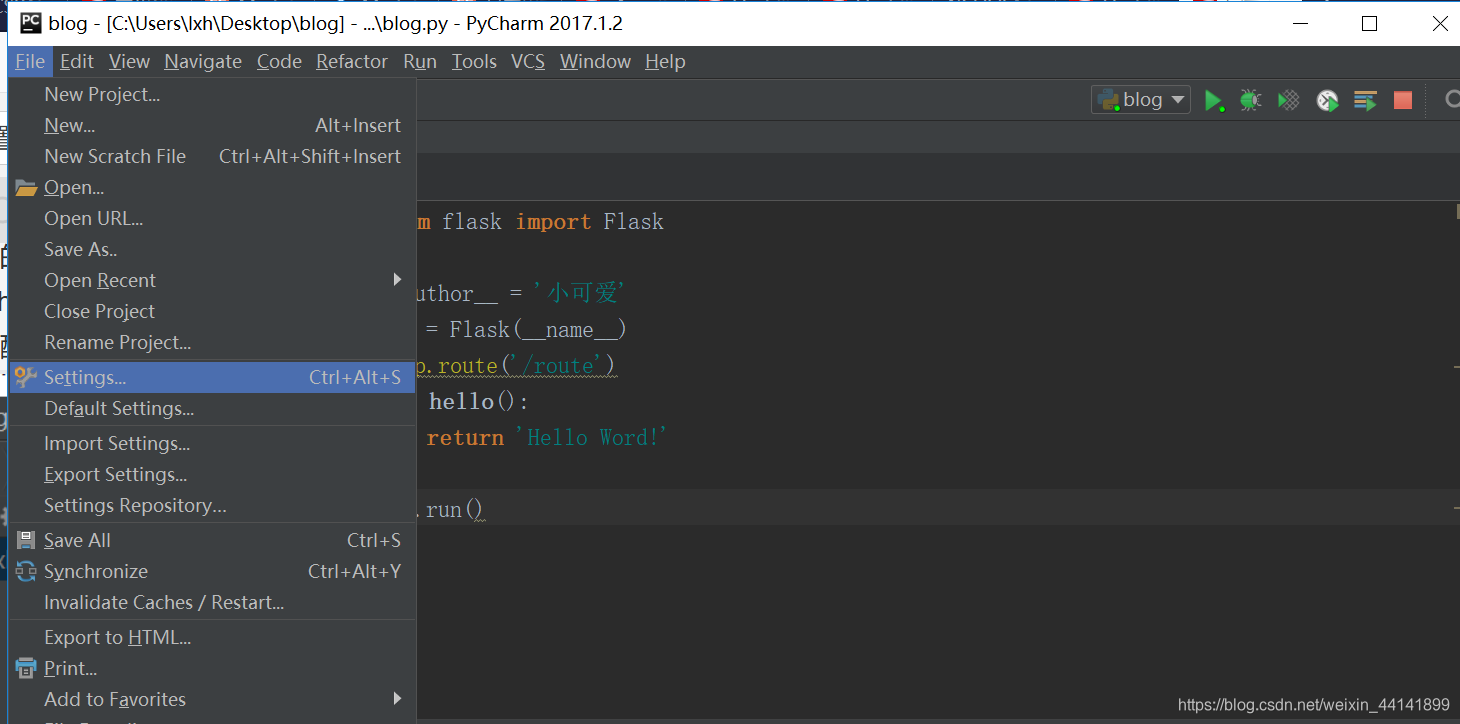Click 'flask import Flask' code line
The height and width of the screenshot is (724, 1460).
pyautogui.click(x=553, y=221)
